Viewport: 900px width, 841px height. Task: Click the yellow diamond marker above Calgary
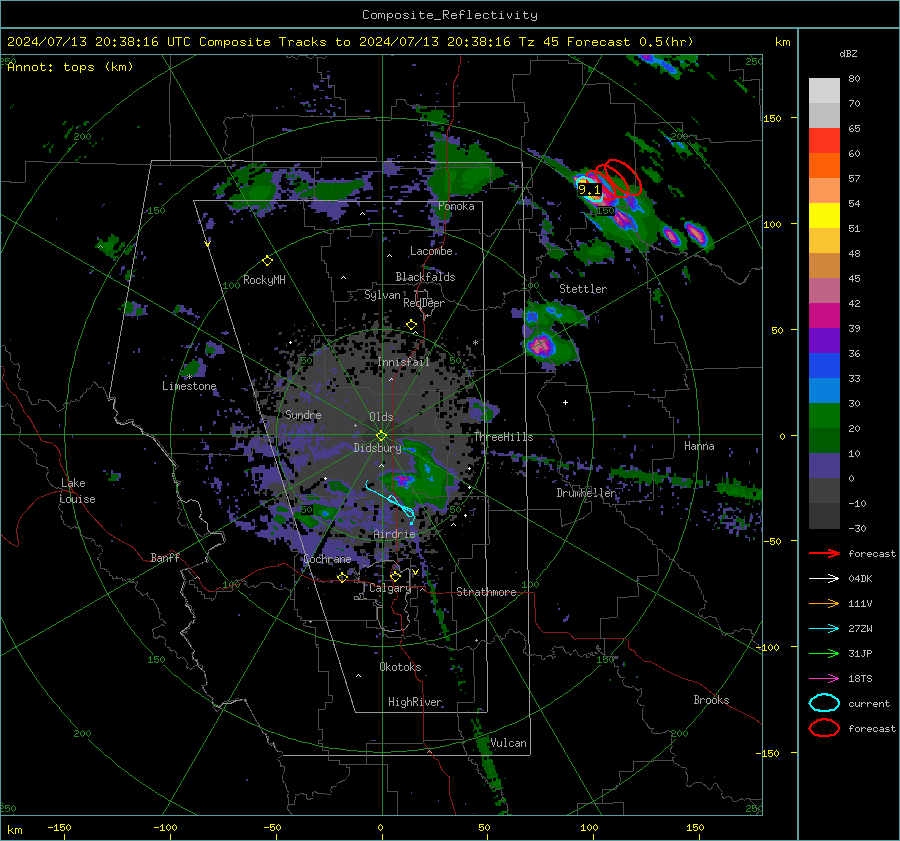395,576
